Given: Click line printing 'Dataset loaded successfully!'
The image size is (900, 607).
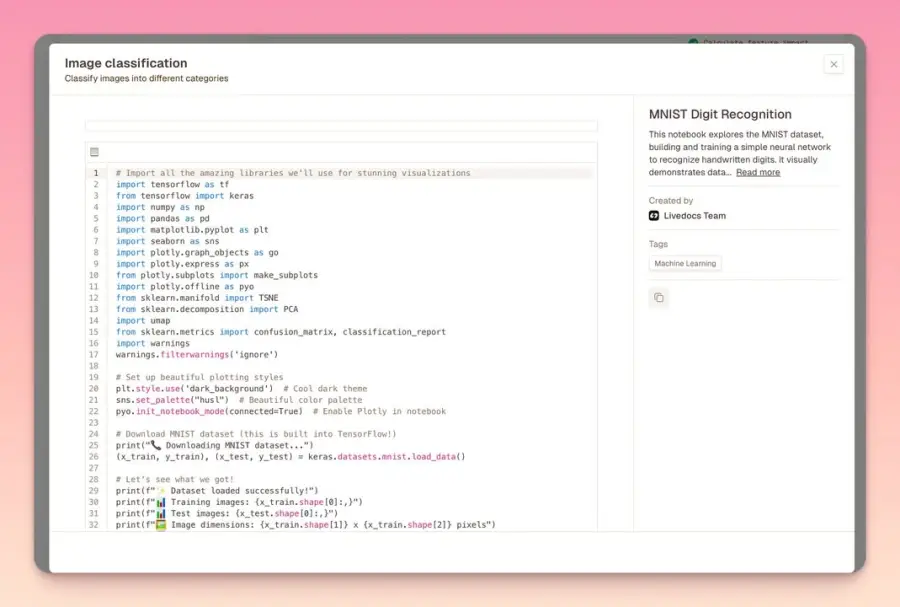Looking at the screenshot, I should [217, 491].
